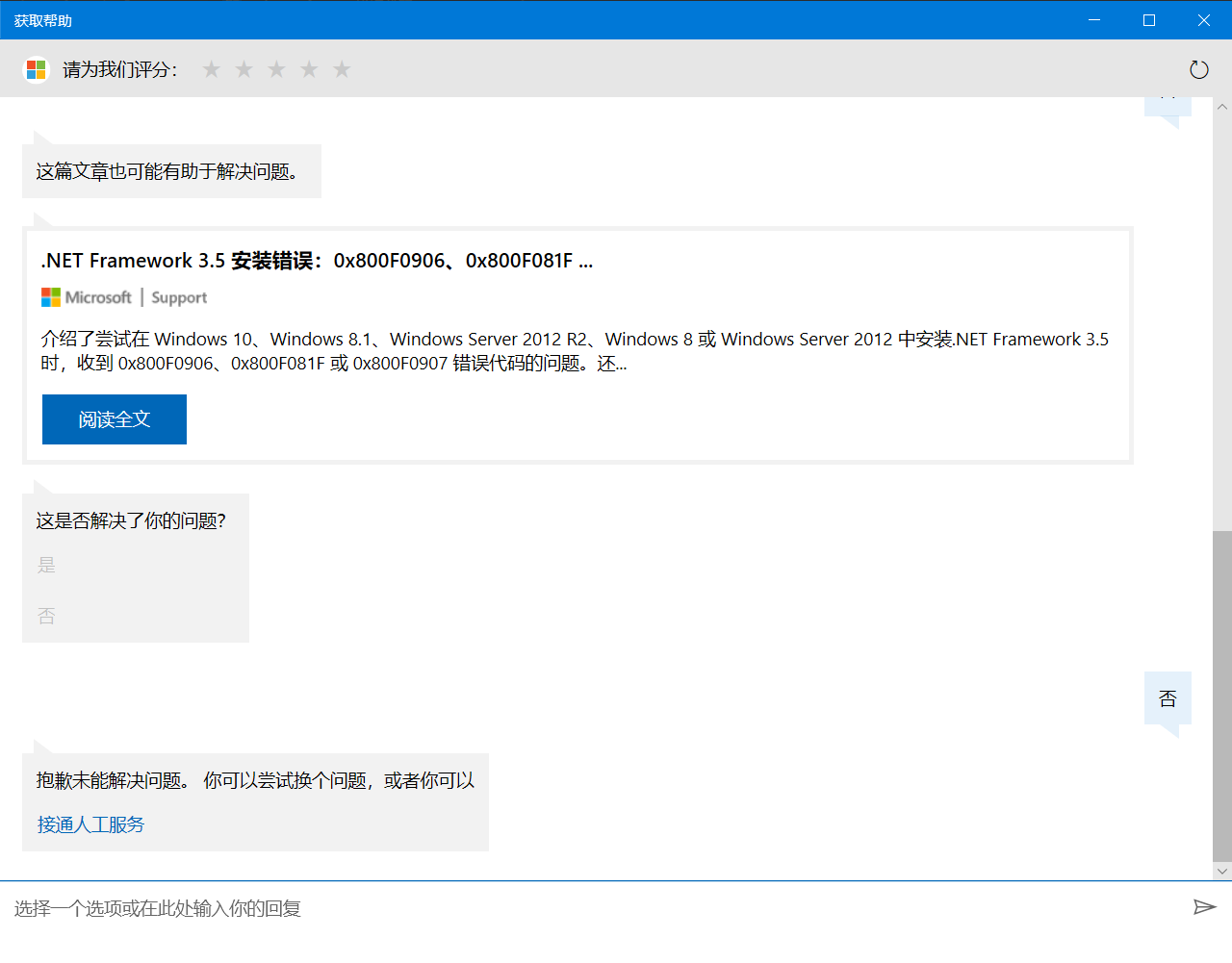Image resolution: width=1232 pixels, height=963 pixels.
Task: Click the user's 否 reply bubble
Action: click(x=1168, y=698)
